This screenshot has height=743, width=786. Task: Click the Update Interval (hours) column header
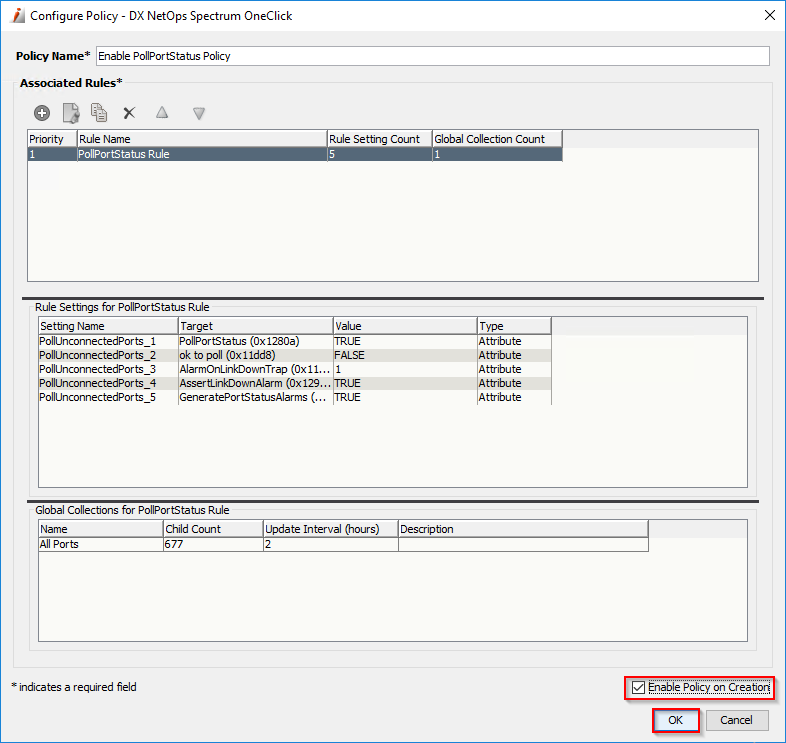tap(330, 529)
